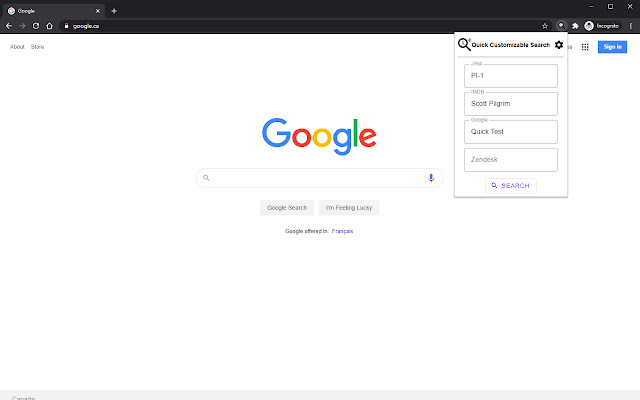This screenshot has width=640, height=400.
Task: Click the Google field with Quick Test
Action: tap(511, 131)
